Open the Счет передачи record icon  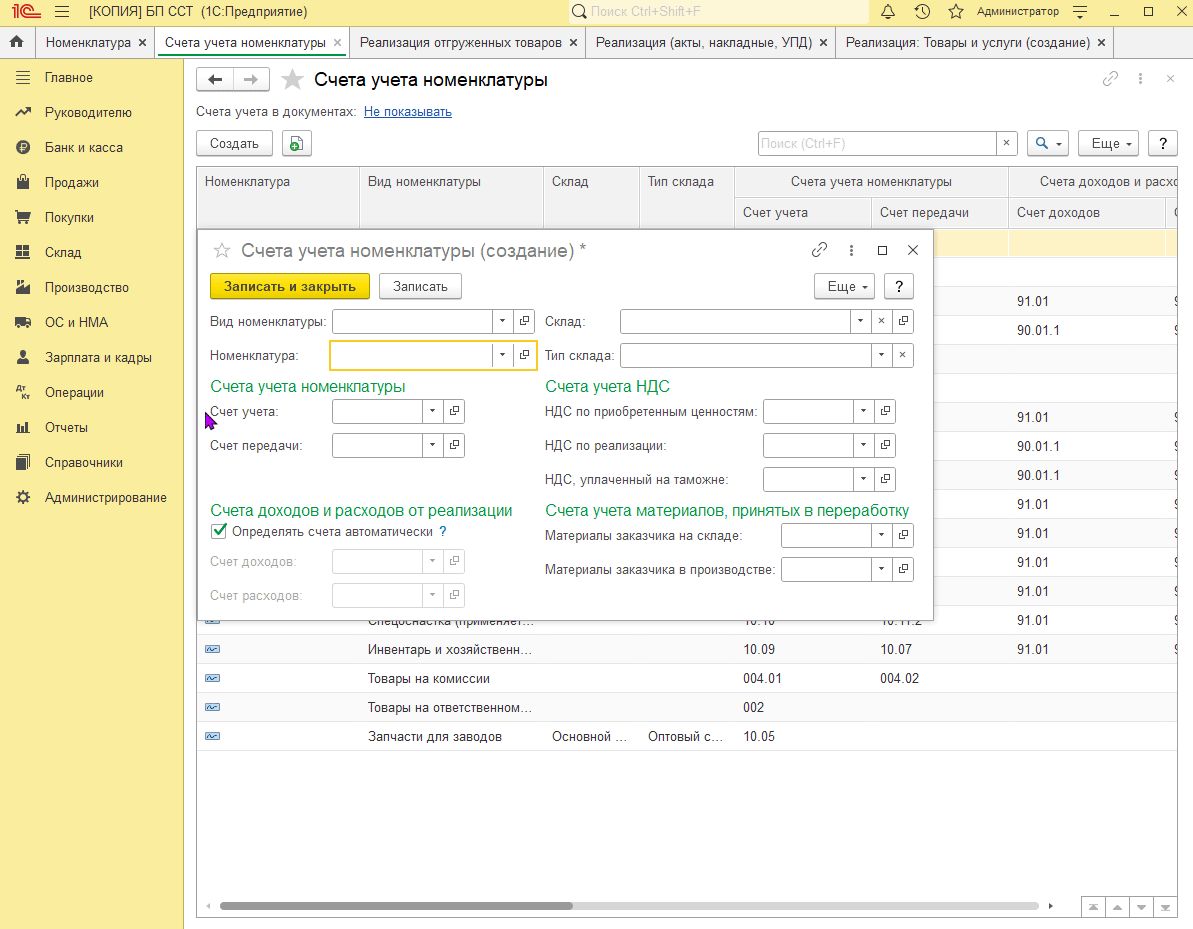coord(454,445)
